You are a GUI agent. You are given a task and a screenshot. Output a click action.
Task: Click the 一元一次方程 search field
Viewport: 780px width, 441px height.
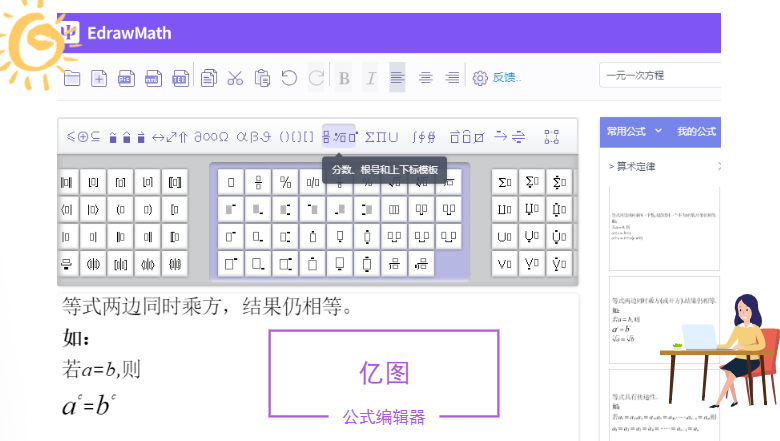coord(660,76)
